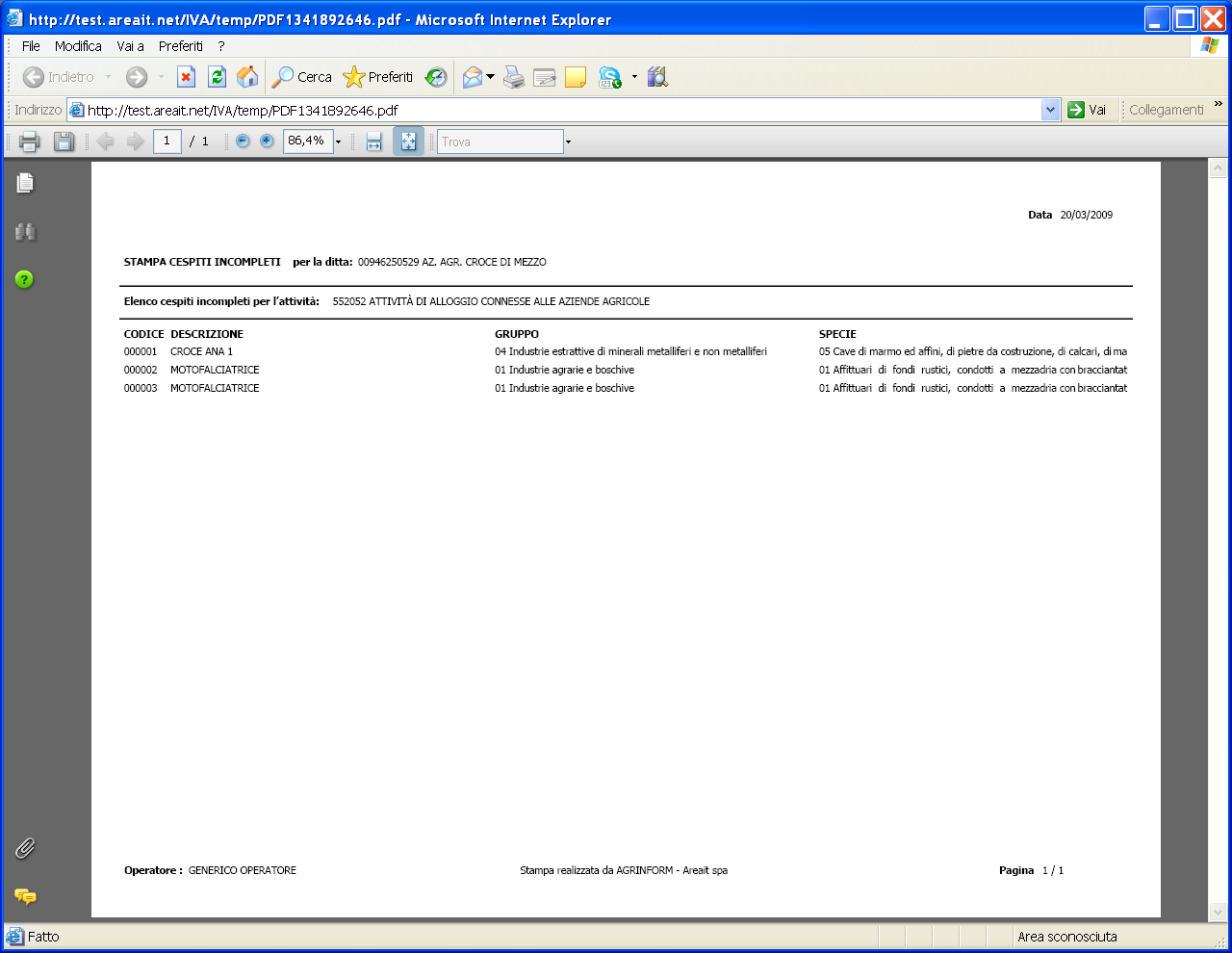The image size is (1232, 953).
Task: Save a copy with the floppy disk icon
Action: tap(64, 142)
